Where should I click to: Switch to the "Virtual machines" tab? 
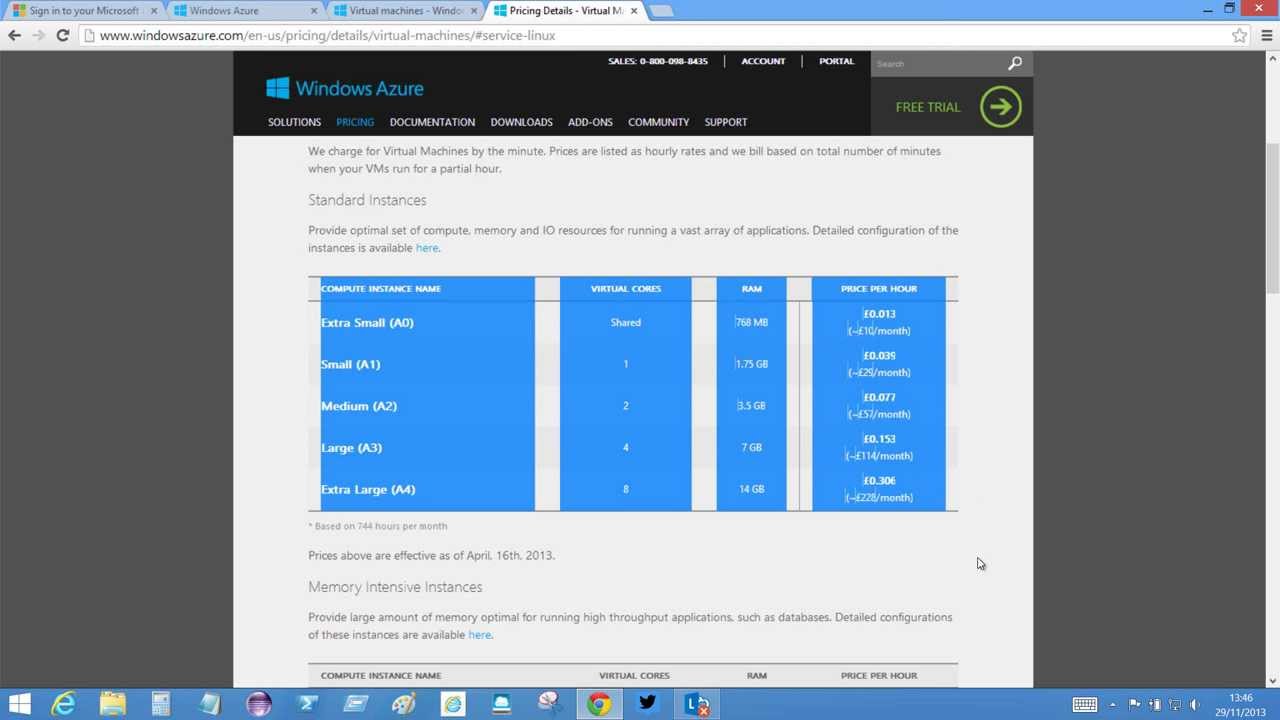coord(406,10)
